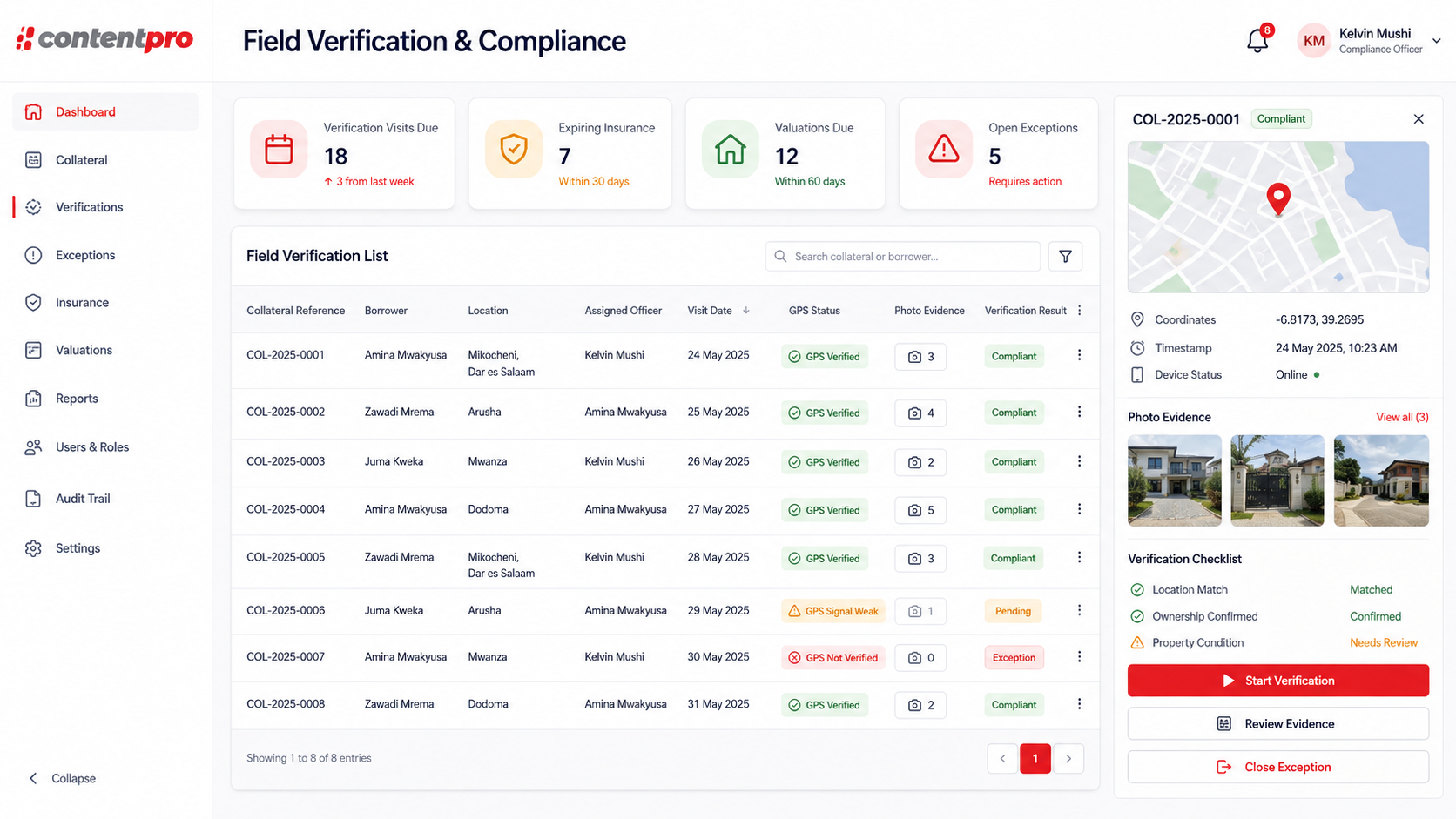Viewport: 1456px width, 819px height.
Task: Open photo count for COL-2025-0002
Action: pos(920,413)
